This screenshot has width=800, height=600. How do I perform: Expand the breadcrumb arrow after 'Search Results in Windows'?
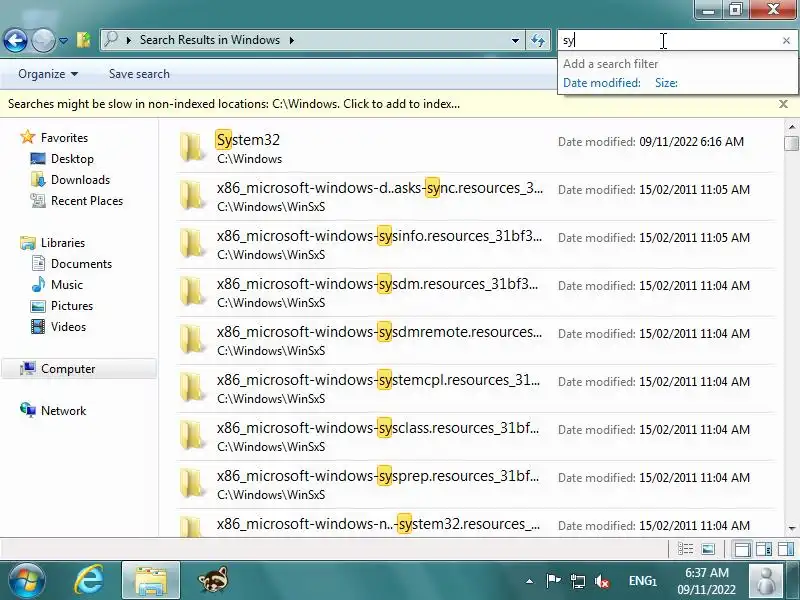[x=292, y=40]
